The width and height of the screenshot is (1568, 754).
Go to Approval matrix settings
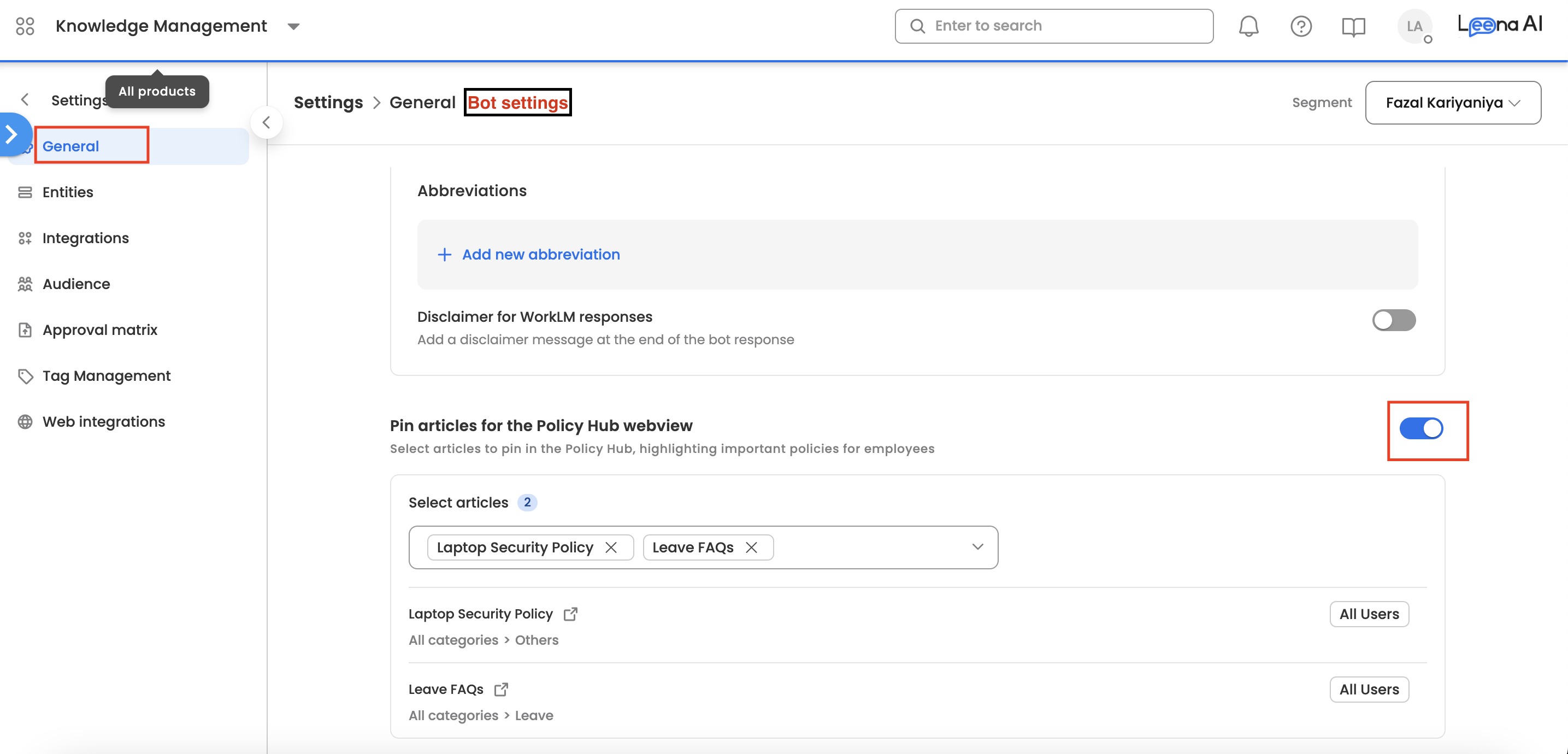point(100,330)
